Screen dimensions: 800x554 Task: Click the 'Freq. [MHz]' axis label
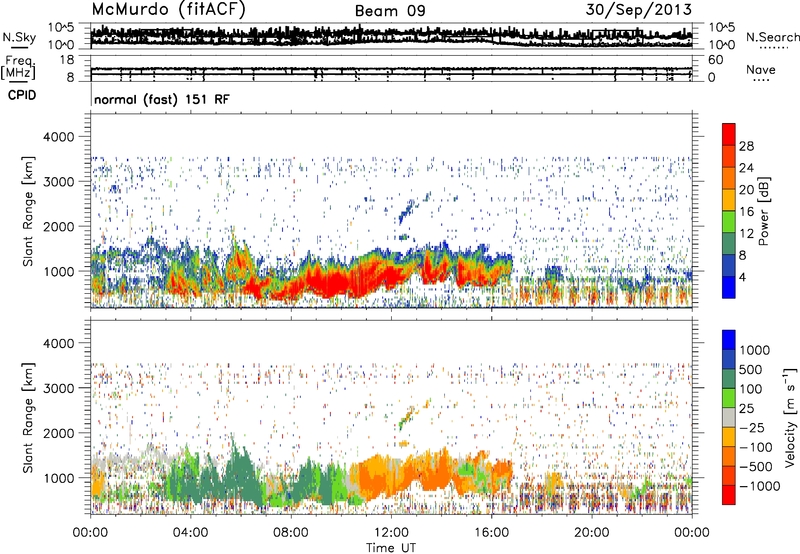click(18, 68)
